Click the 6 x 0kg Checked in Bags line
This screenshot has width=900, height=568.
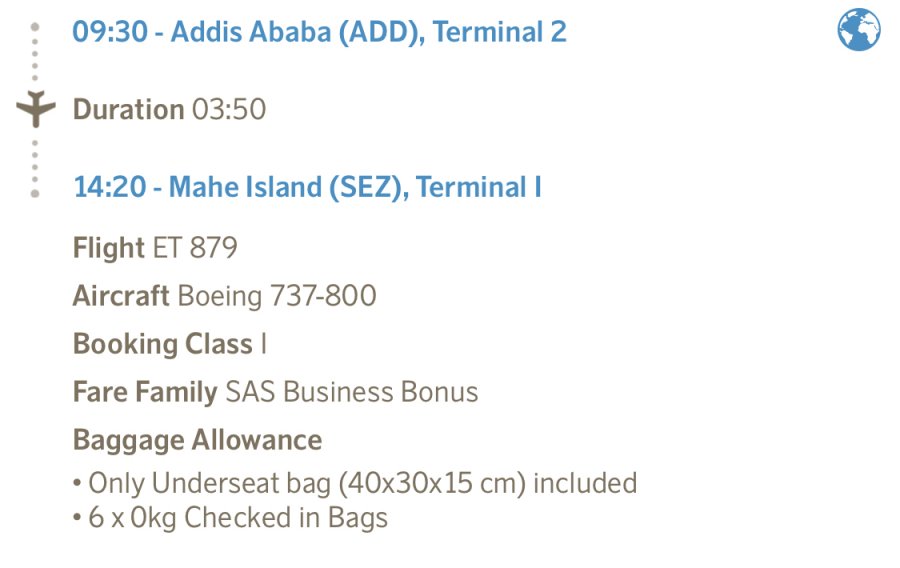tap(230, 518)
